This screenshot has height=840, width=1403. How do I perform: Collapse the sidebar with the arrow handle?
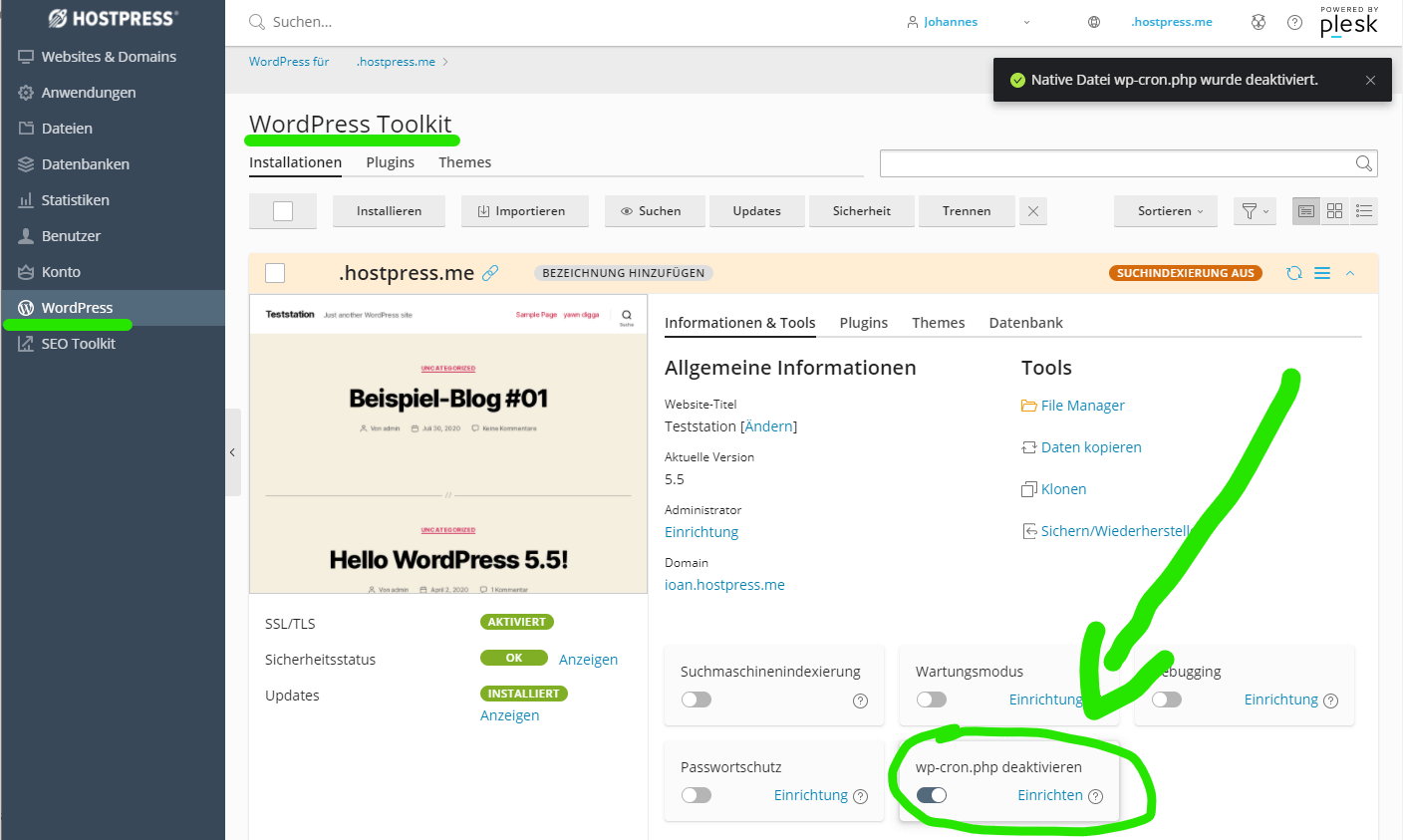point(233,452)
